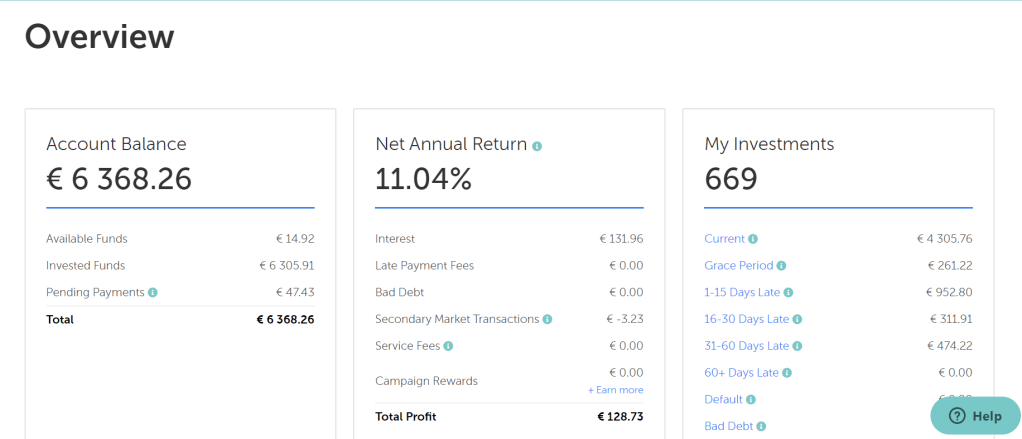This screenshot has width=1022, height=439.
Task: Click the info icon beside 1-15 Days Late
Action: pos(789,293)
